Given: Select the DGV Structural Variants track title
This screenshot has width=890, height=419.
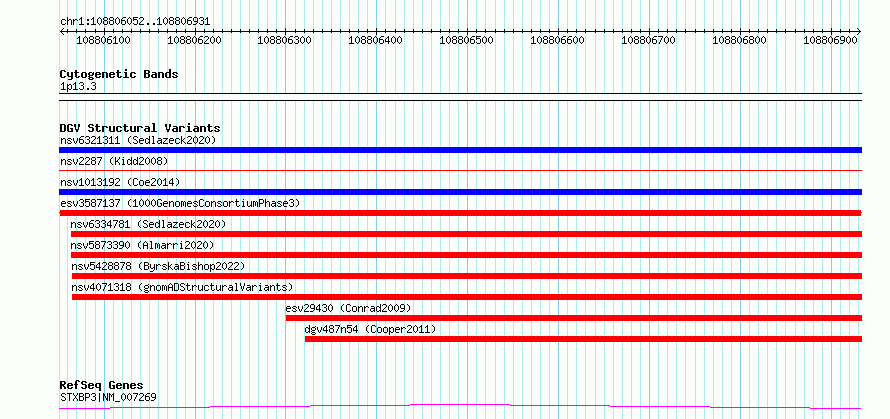Looking at the screenshot, I should tap(140, 128).
